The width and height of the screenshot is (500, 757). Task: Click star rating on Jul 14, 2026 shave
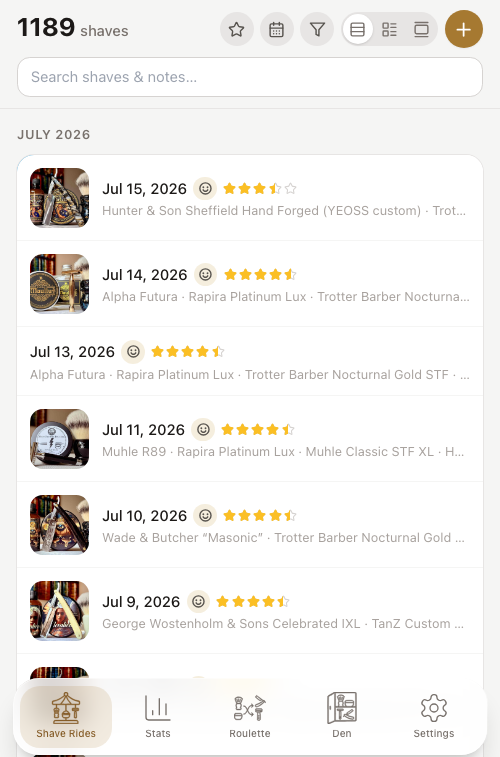tap(261, 275)
